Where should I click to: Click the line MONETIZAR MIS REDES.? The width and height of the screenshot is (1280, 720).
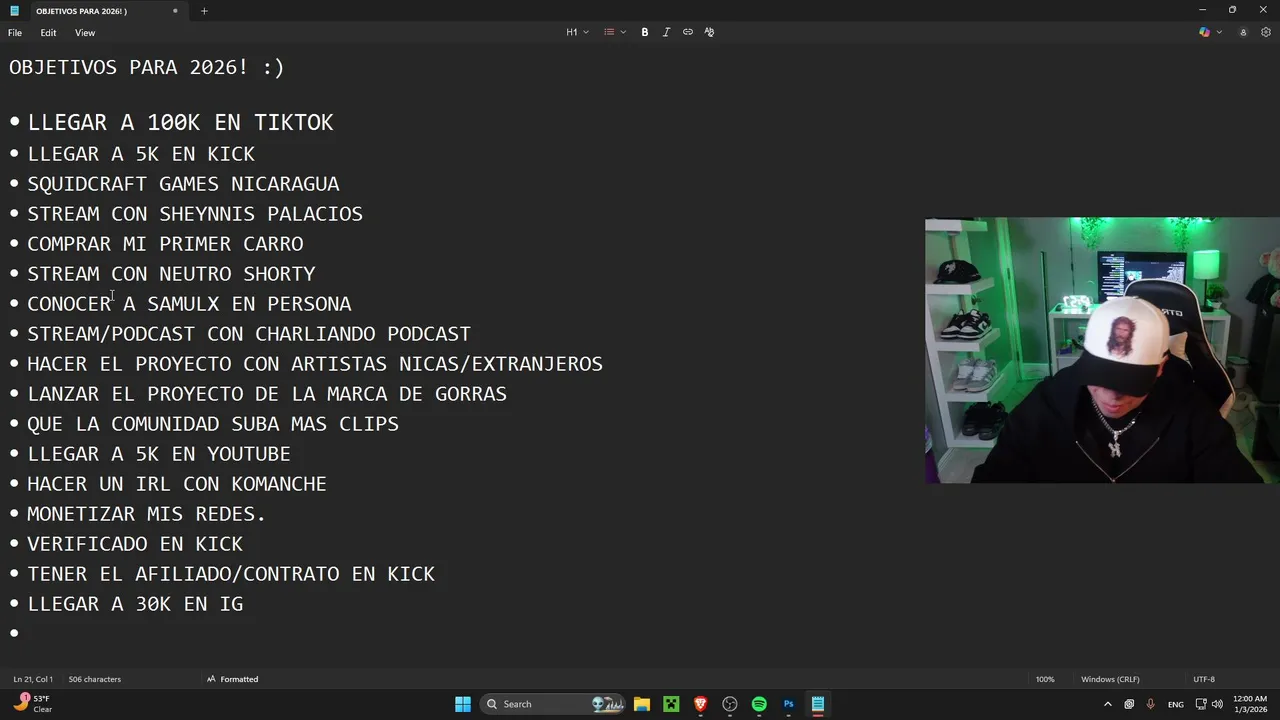click(147, 513)
